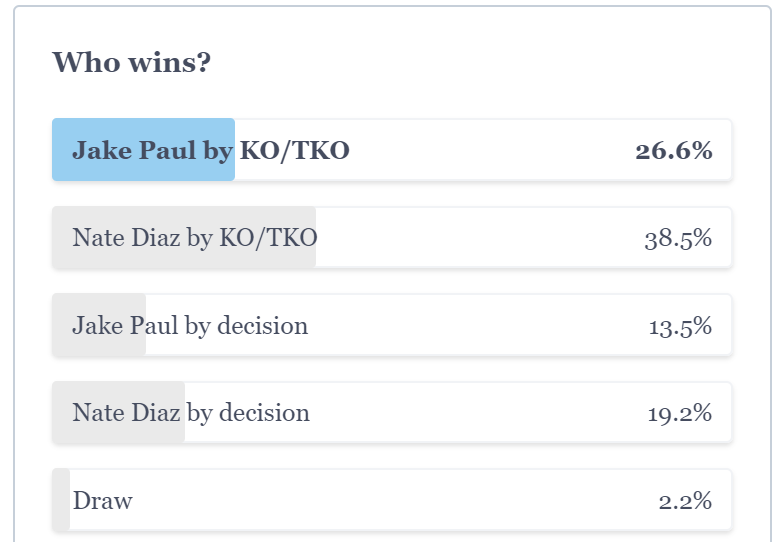Click the gray bar fill on Jake Paul decision
The height and width of the screenshot is (542, 781).
(x=99, y=325)
